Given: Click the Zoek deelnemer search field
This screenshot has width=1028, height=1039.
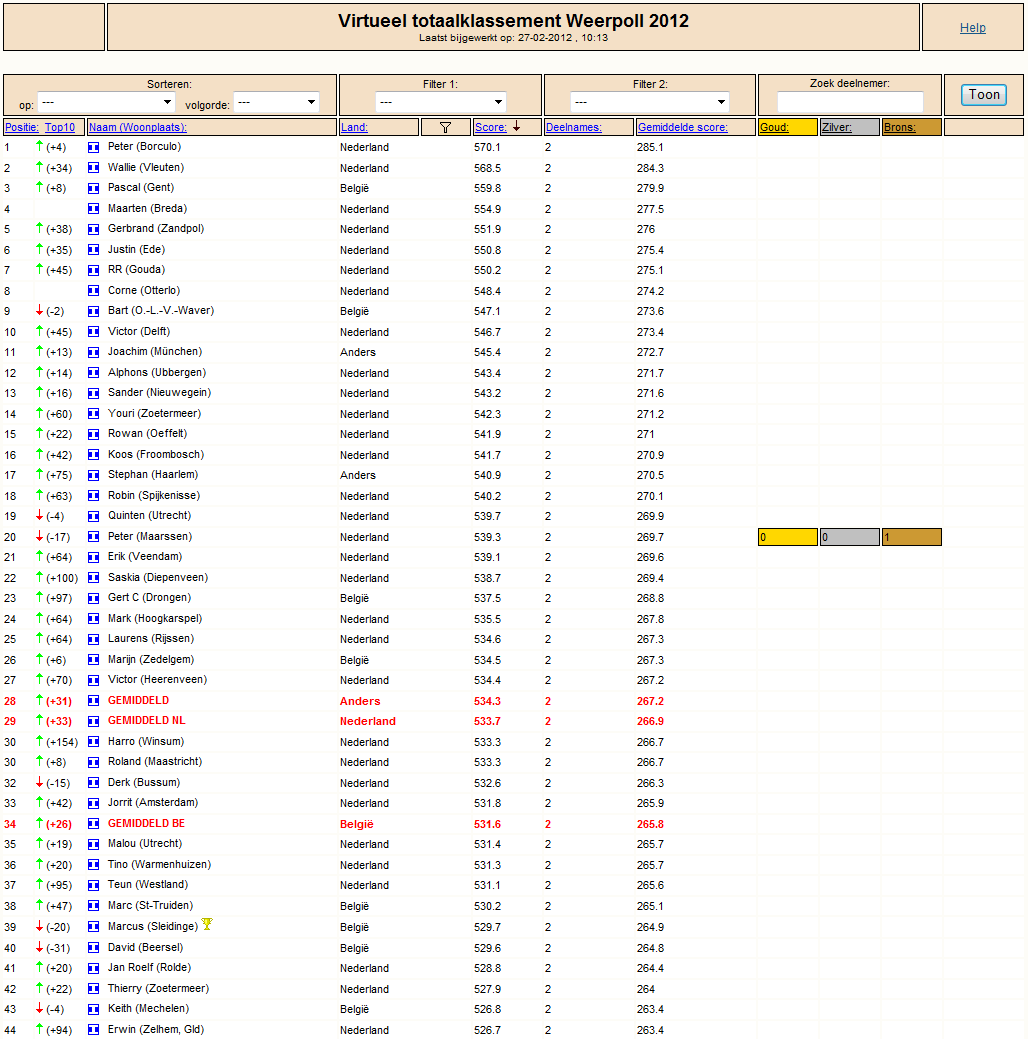Looking at the screenshot, I should 850,102.
